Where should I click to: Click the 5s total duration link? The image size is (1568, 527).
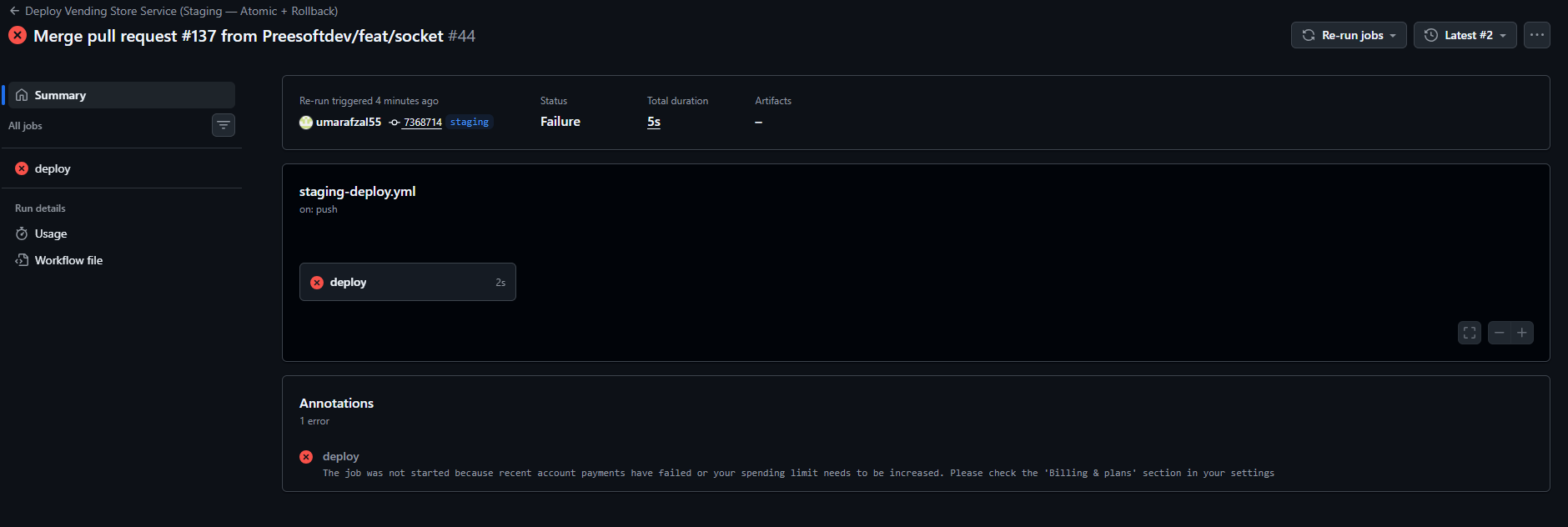click(654, 122)
